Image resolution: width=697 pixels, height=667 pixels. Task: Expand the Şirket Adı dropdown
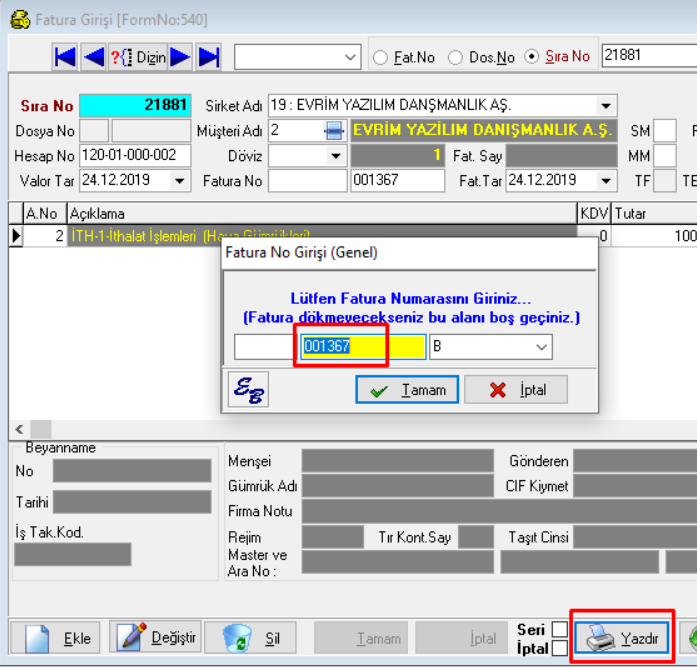(x=605, y=106)
